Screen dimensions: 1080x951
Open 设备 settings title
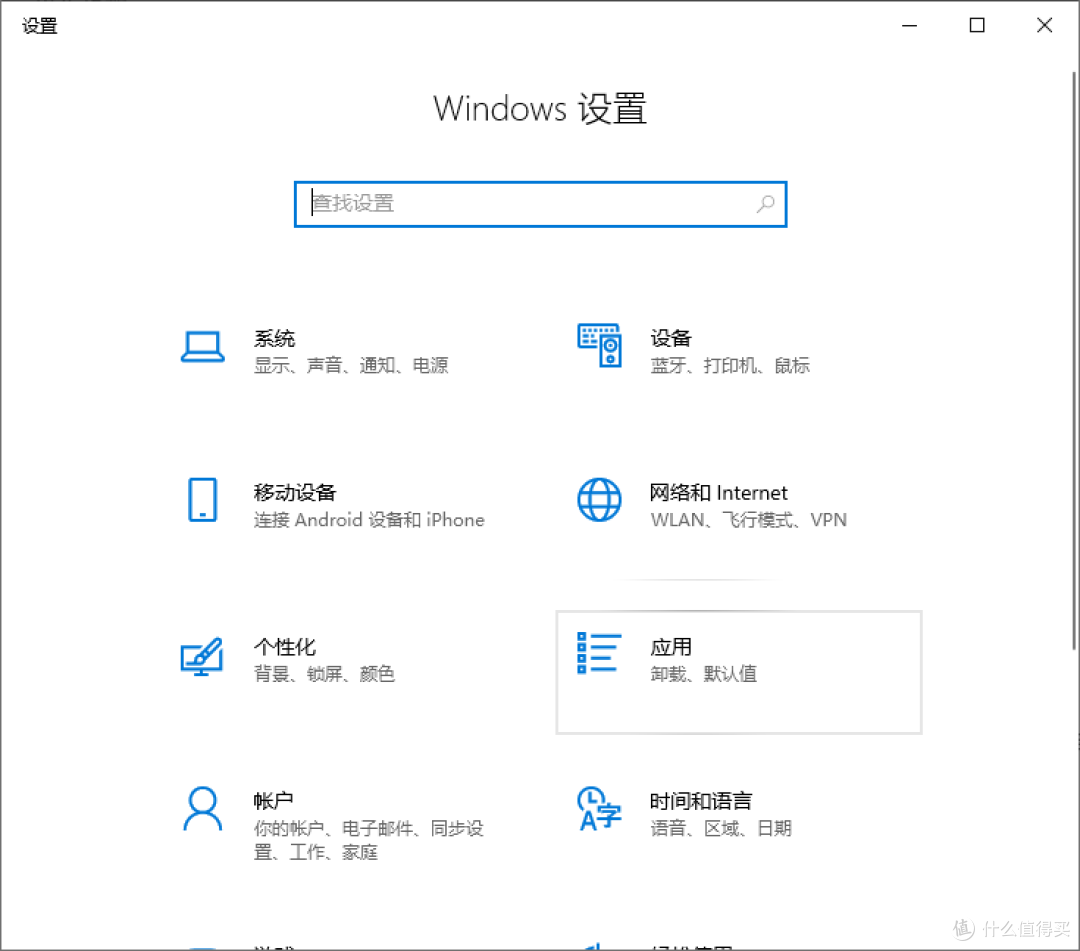[671, 338]
